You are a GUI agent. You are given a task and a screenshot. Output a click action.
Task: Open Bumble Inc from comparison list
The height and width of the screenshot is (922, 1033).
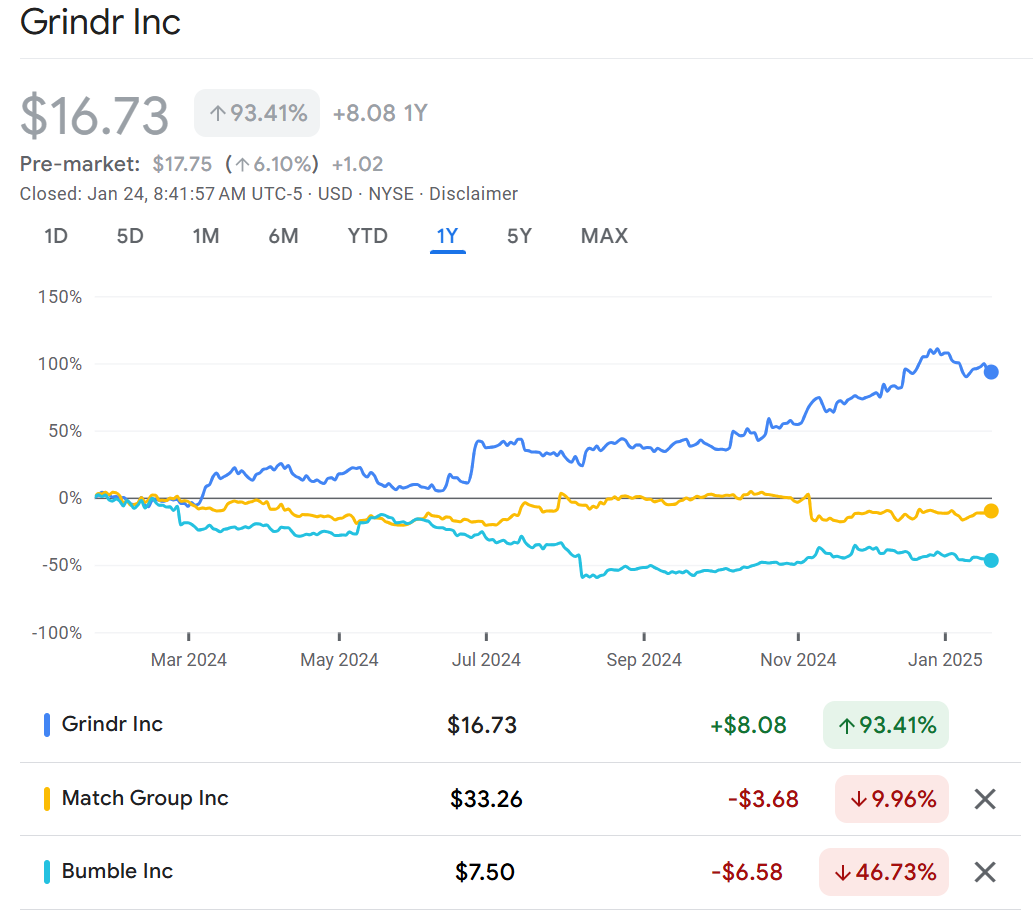(x=117, y=871)
